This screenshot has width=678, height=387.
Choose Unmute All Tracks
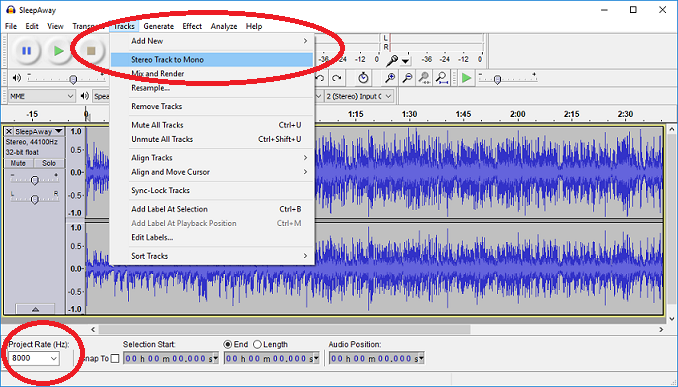click(211, 139)
